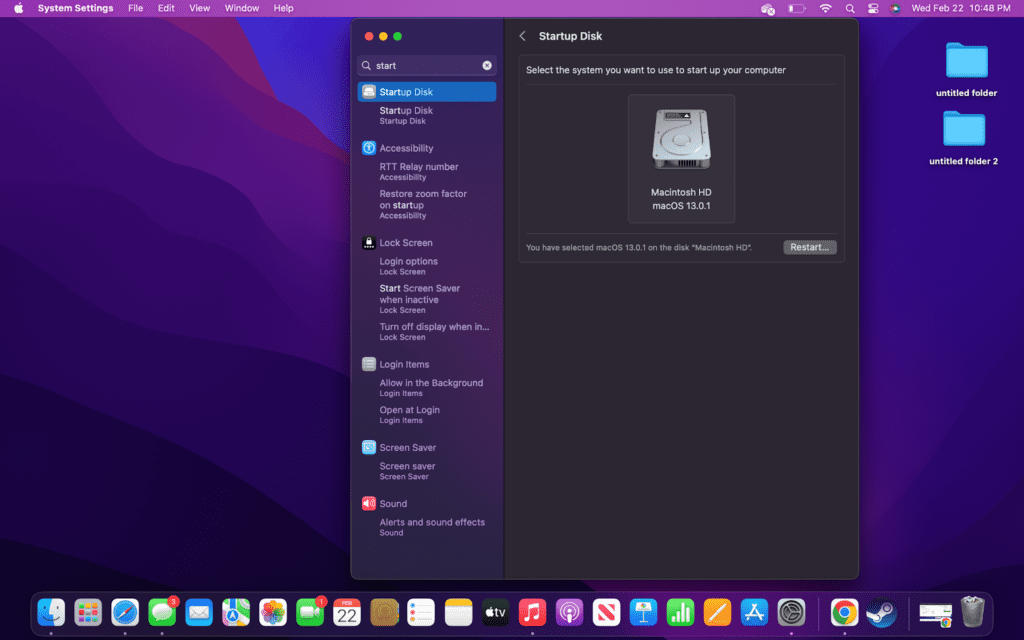Open Notes from the Dock
This screenshot has width=1024, height=640.
458,613
